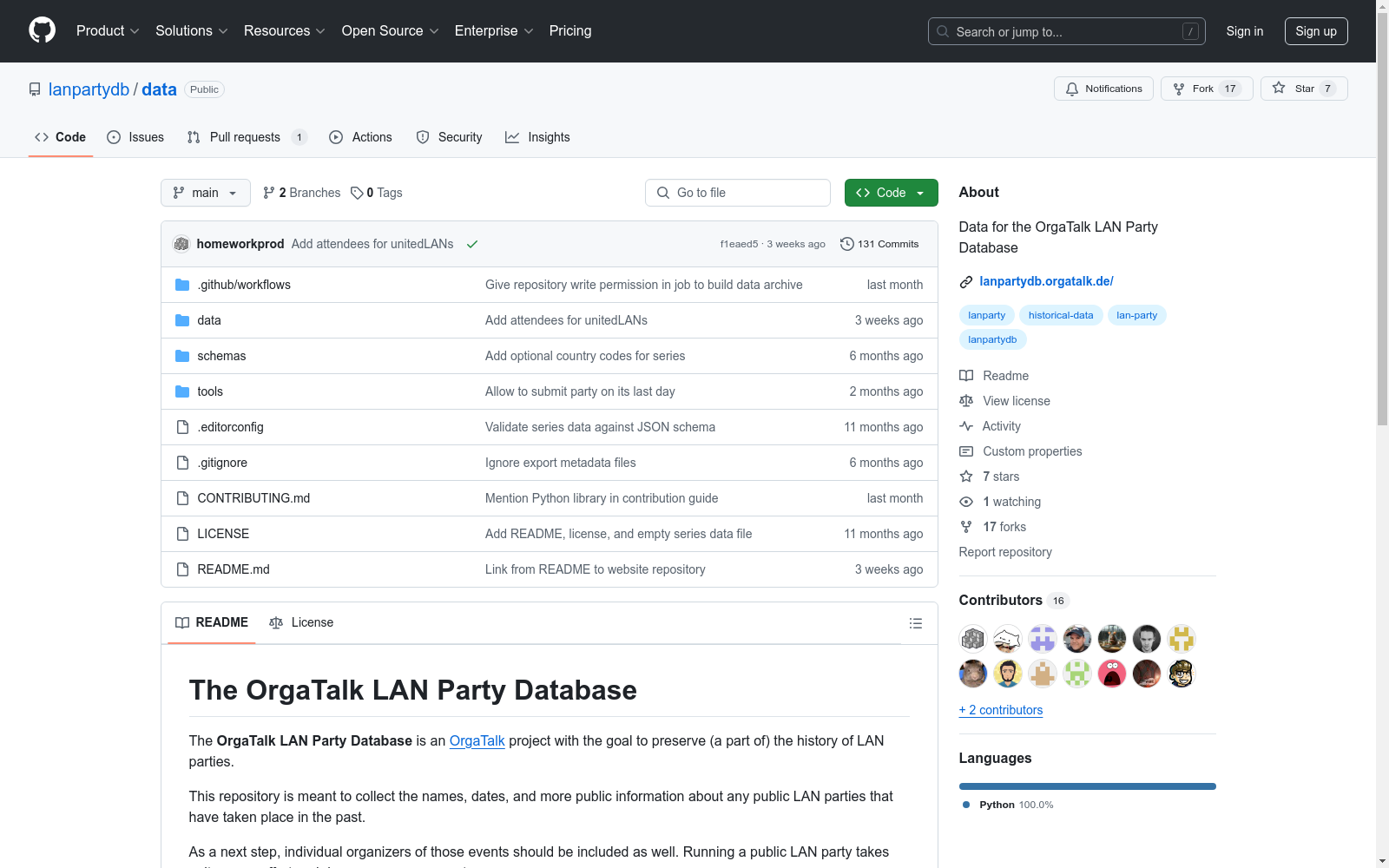Switch to the Issues tab
The height and width of the screenshot is (868, 1389).
[x=135, y=137]
